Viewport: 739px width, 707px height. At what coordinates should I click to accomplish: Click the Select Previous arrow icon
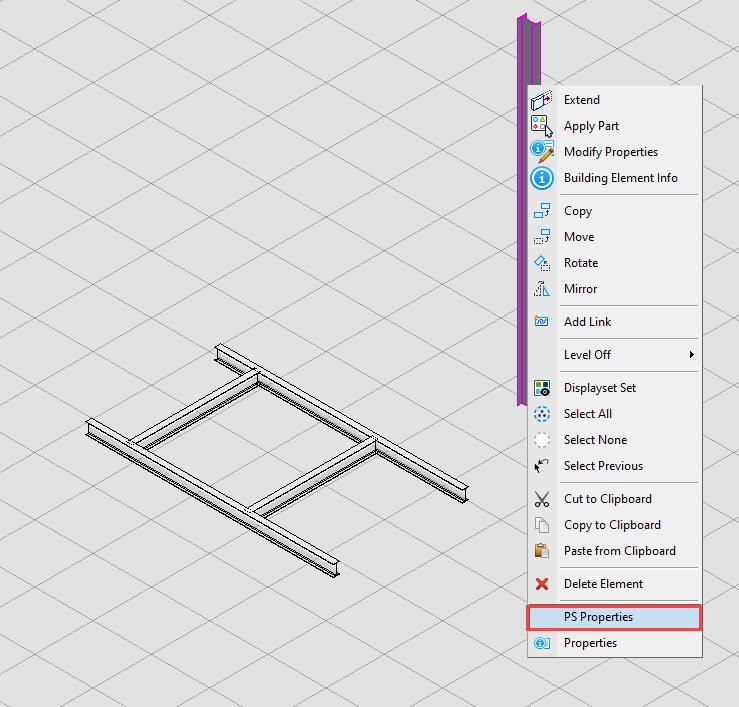[x=542, y=466]
